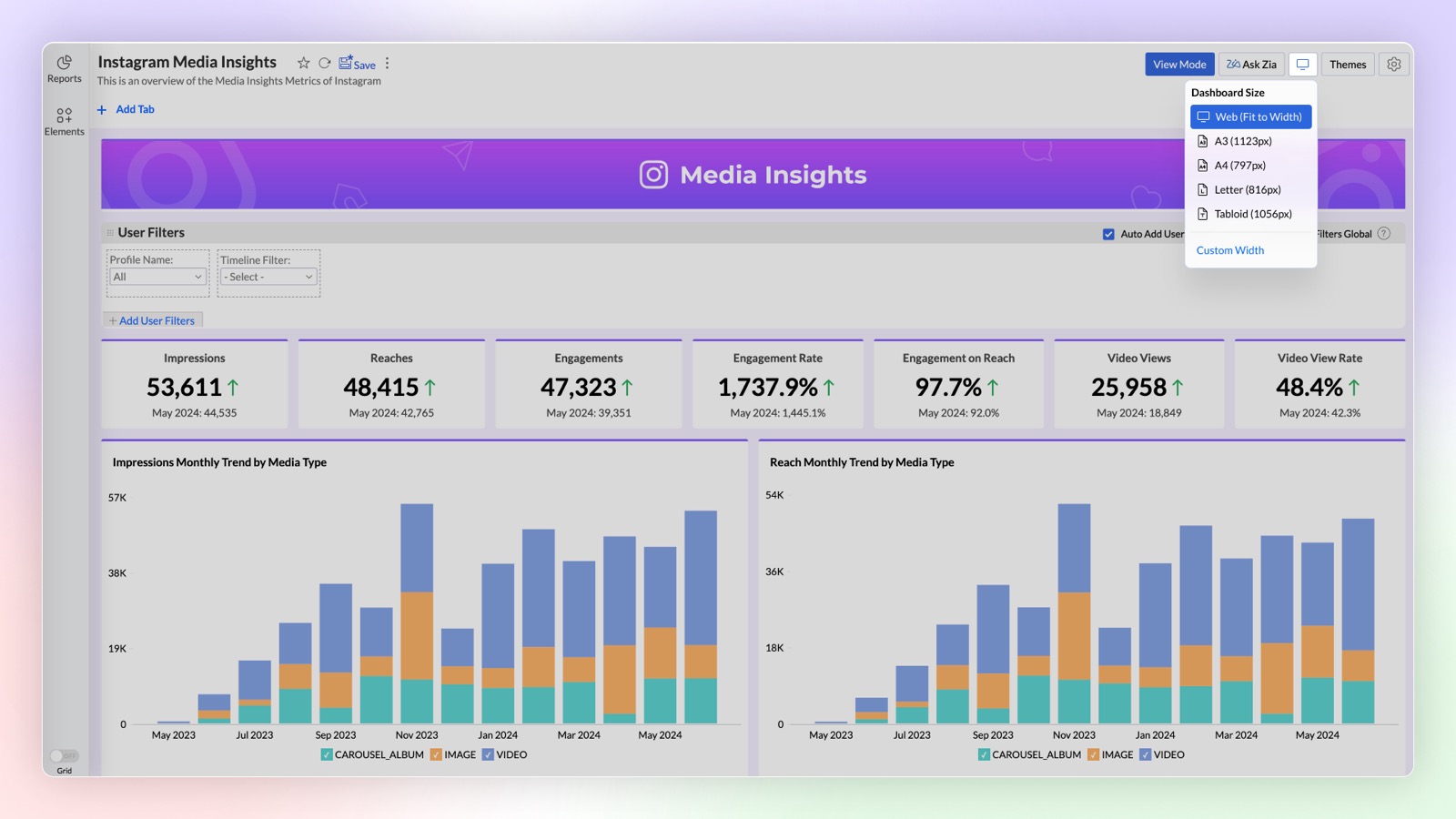Screen dimensions: 1456x819
Task: Save the dashboard with the Save icon
Action: [357, 63]
